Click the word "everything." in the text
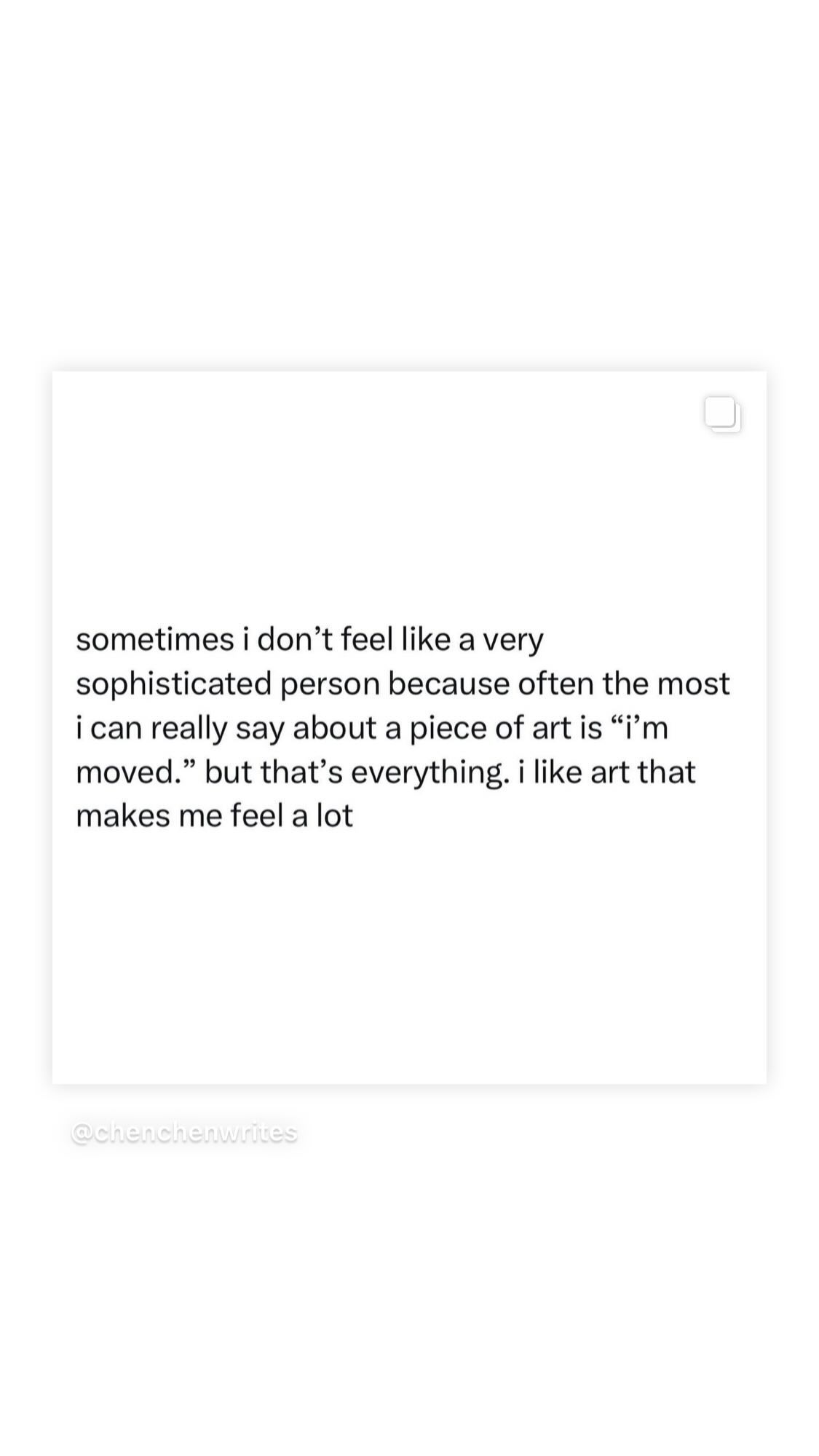This screenshot has height=1456, width=819. pos(430,772)
